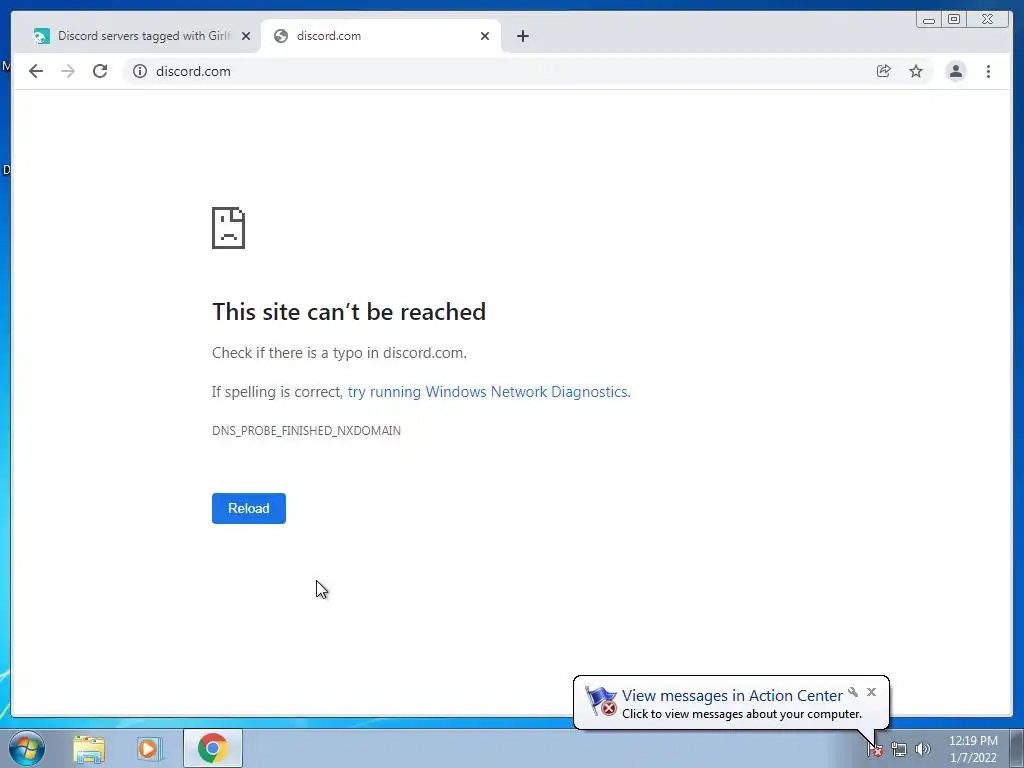Viewport: 1024px width, 768px height.
Task: Open the volume speaker icon
Action: point(922,749)
